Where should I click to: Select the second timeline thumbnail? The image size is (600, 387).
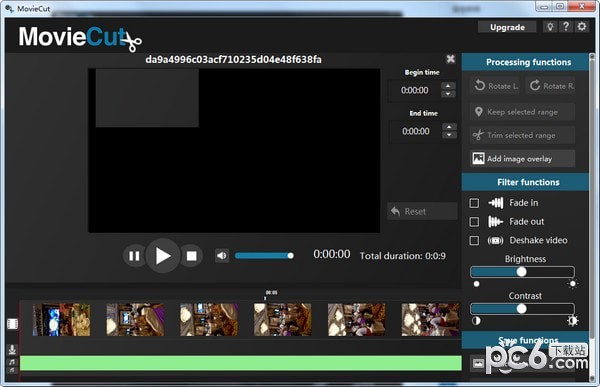(135, 320)
